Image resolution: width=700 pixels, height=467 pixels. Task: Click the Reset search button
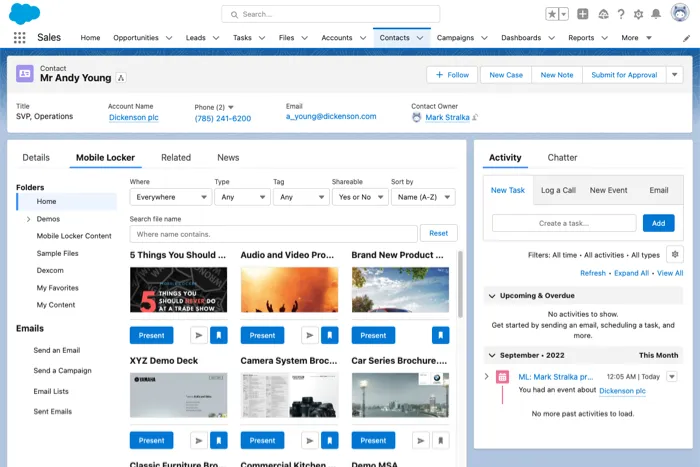[x=438, y=233]
